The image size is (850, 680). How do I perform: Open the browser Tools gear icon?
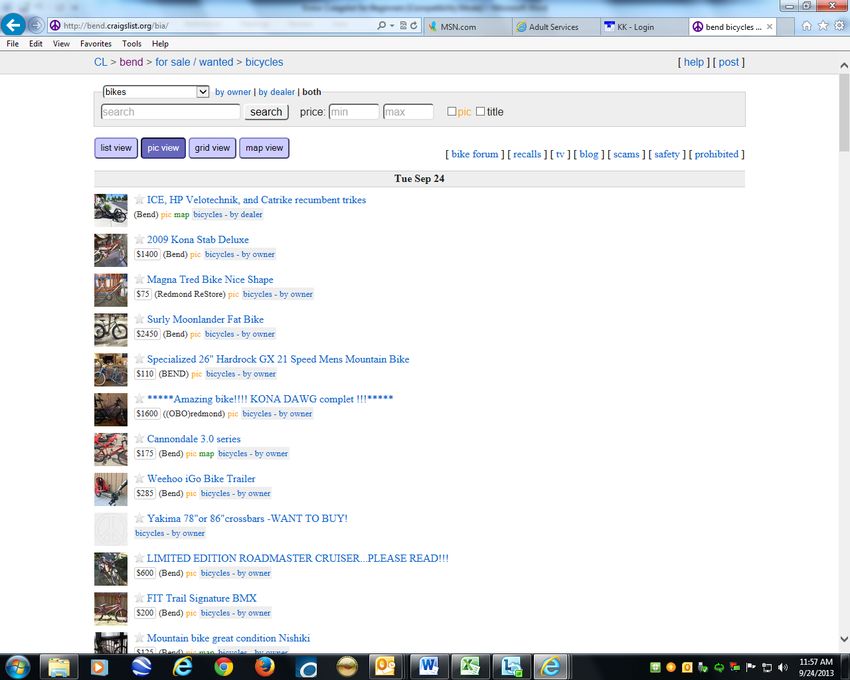click(839, 25)
